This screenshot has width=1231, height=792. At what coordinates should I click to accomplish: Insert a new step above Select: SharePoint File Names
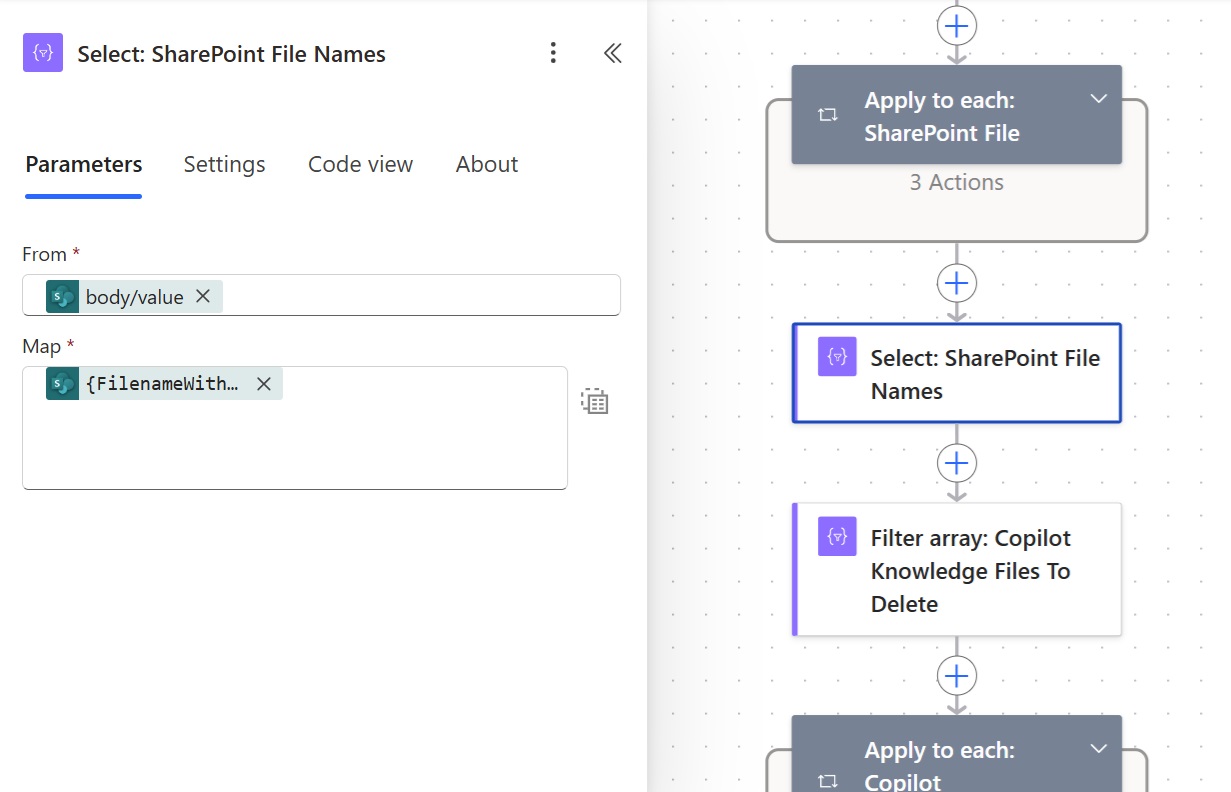(x=956, y=283)
